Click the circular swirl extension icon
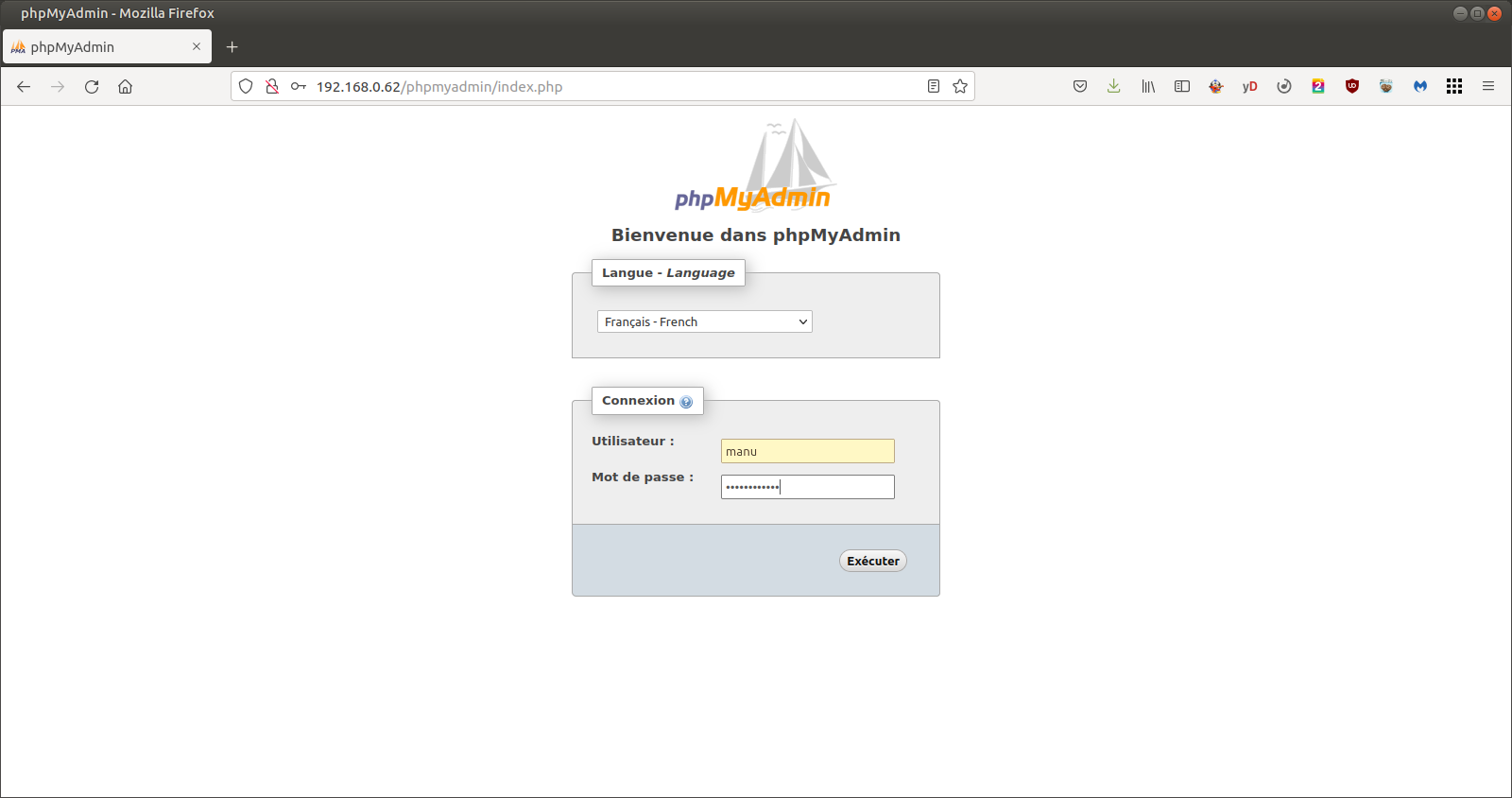The height and width of the screenshot is (798, 1512). click(x=1284, y=86)
